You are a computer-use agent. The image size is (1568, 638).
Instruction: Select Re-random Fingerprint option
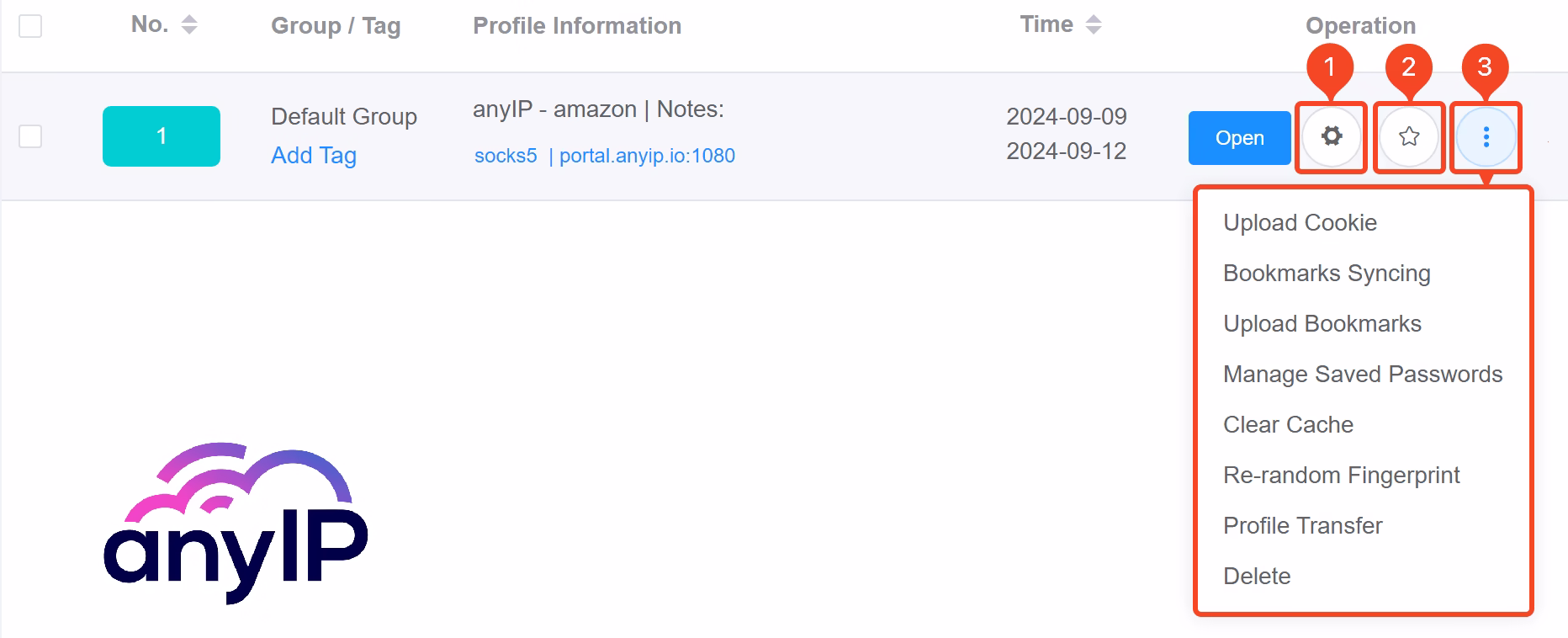1341,476
